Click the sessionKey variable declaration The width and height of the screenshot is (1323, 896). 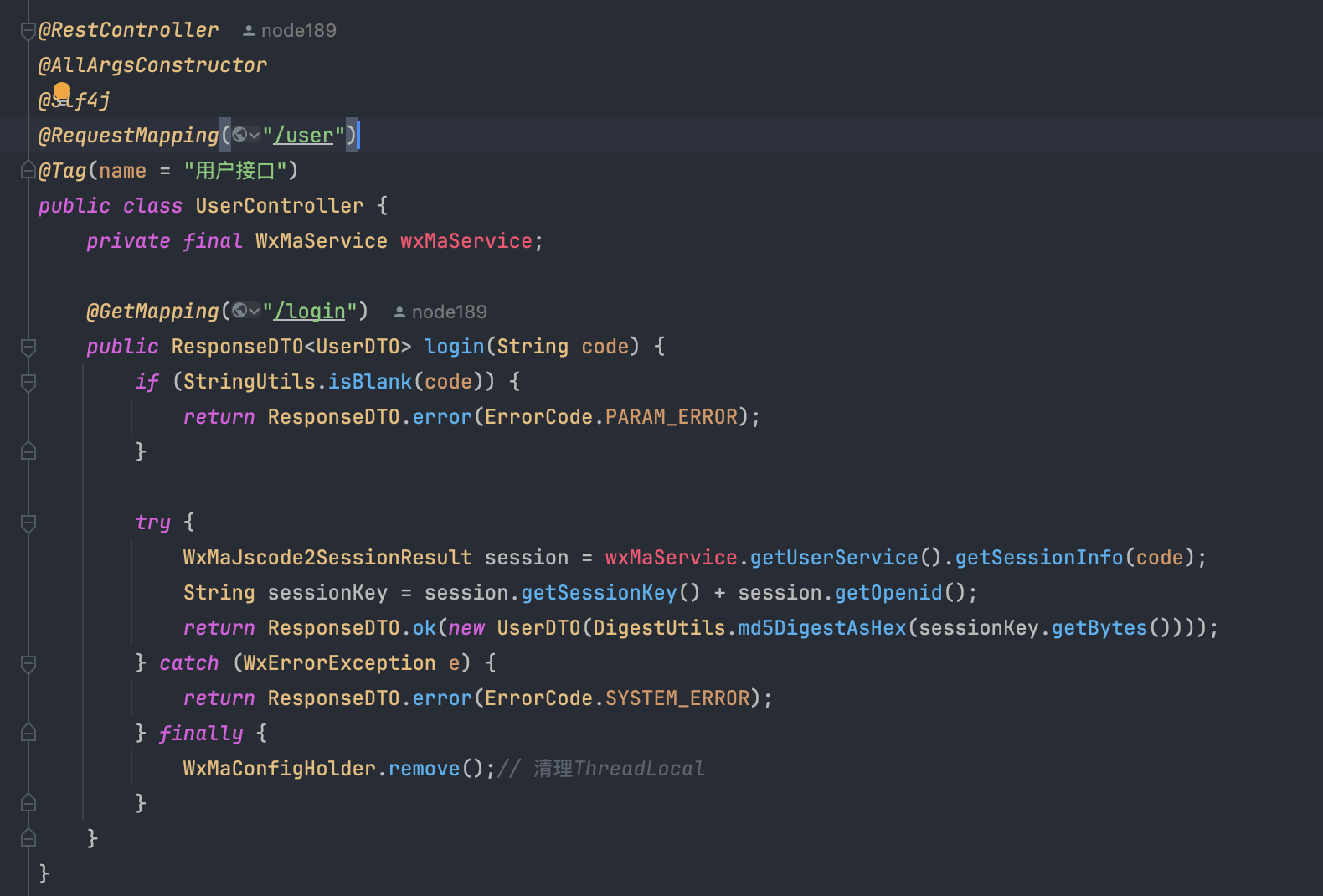pos(327,593)
